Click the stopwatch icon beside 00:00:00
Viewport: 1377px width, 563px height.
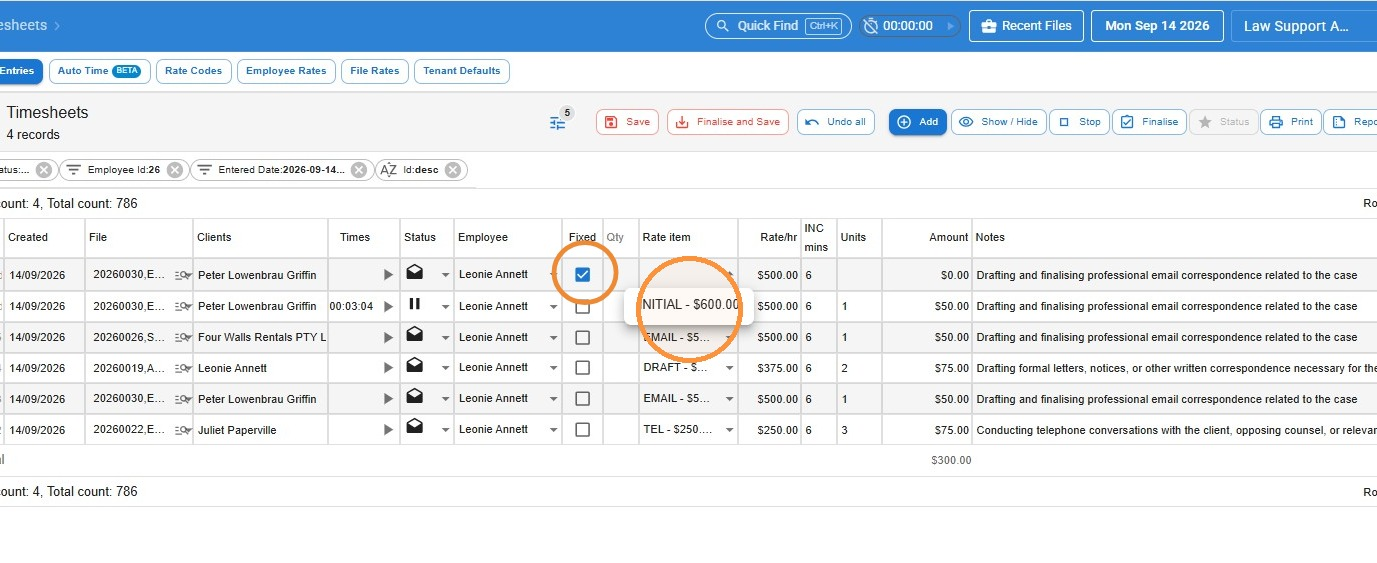[x=871, y=26]
